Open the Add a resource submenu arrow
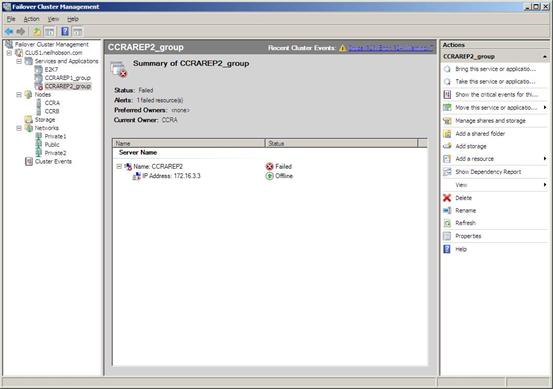This screenshot has height=389, width=553. [x=545, y=159]
